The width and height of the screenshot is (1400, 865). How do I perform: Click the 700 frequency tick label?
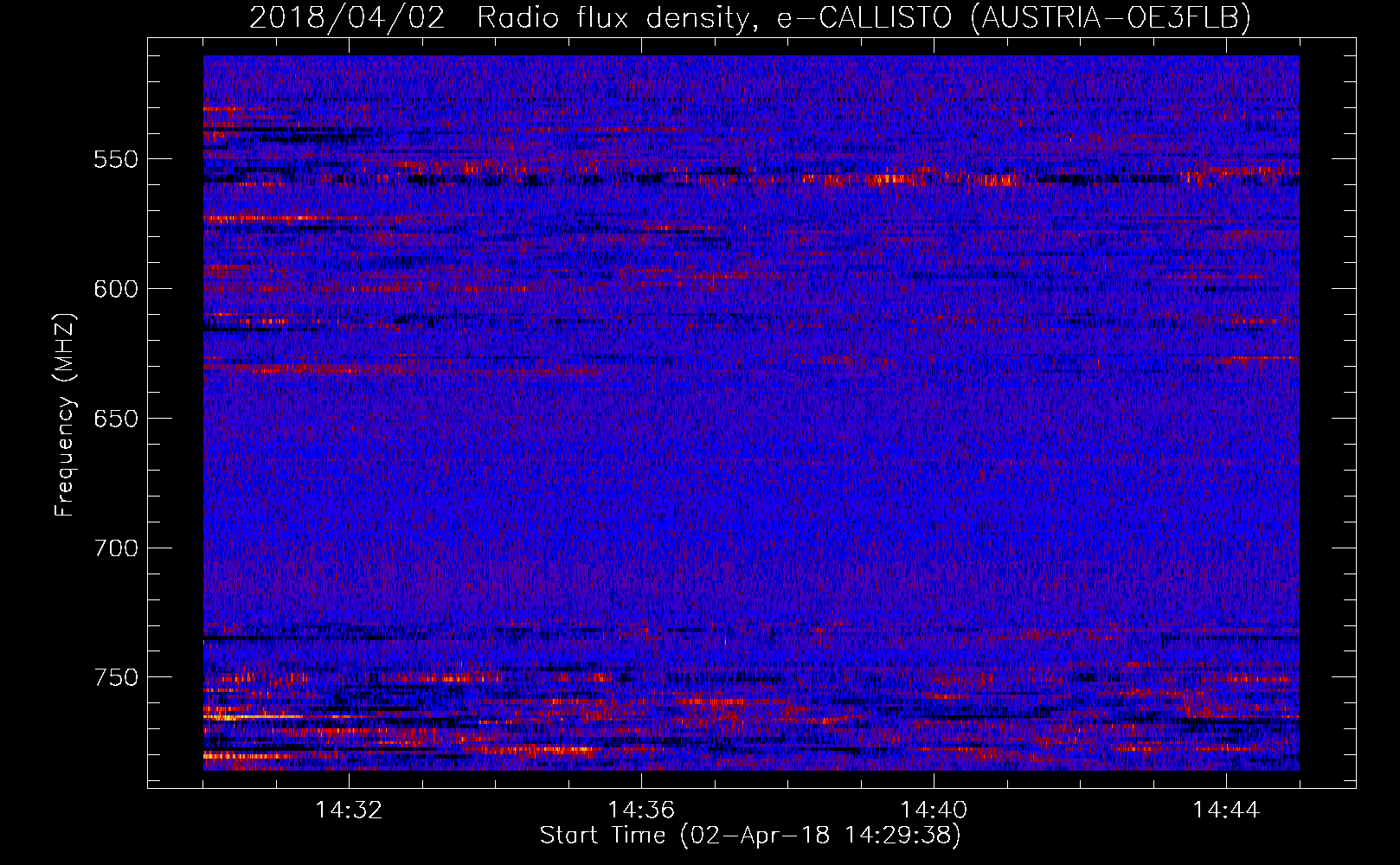click(116, 548)
